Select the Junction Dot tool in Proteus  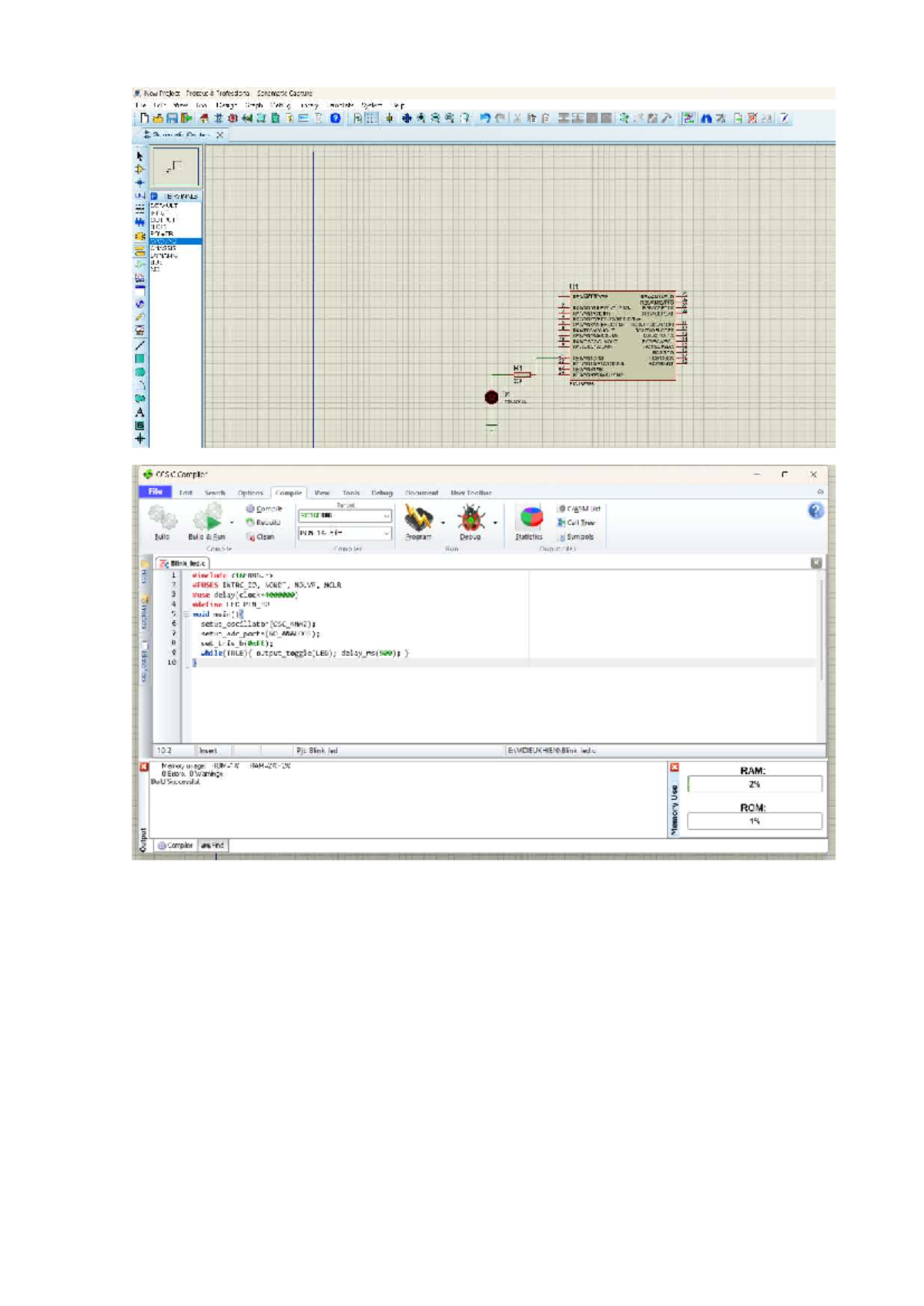point(139,183)
